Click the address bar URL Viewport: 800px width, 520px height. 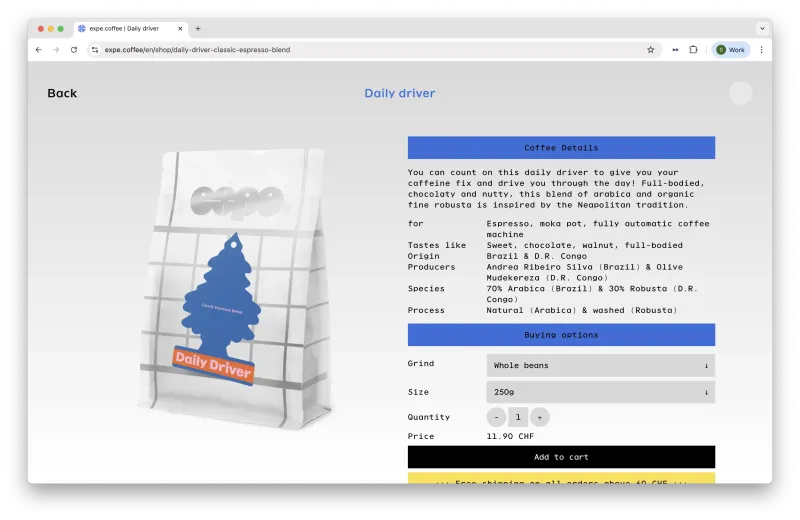pos(197,49)
